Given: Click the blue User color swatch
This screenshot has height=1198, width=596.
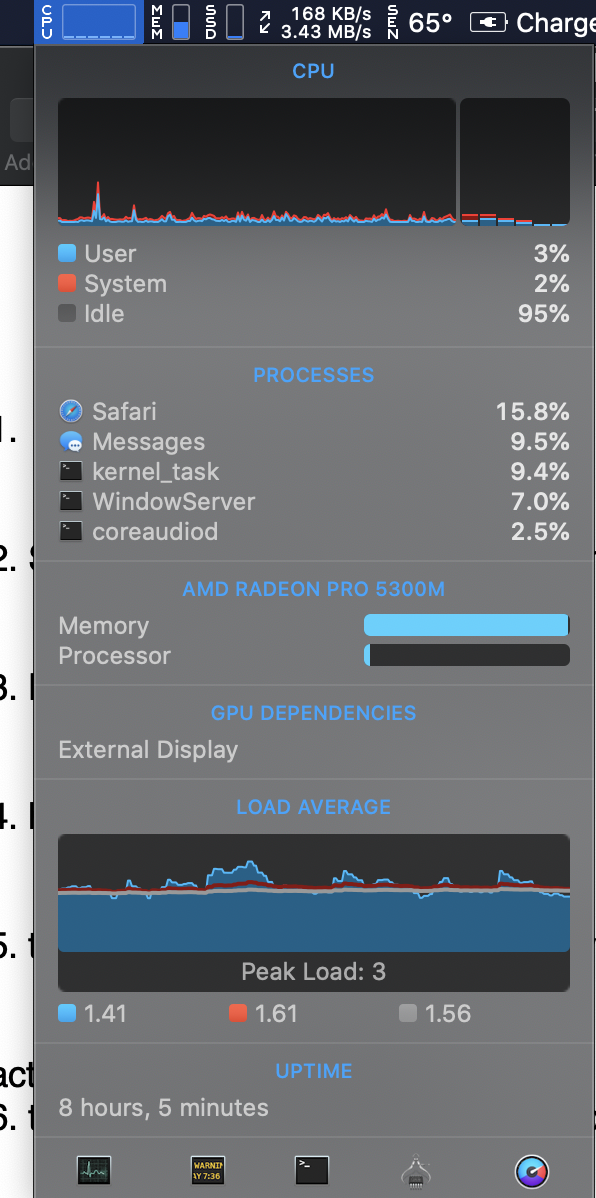Looking at the screenshot, I should click(67, 254).
